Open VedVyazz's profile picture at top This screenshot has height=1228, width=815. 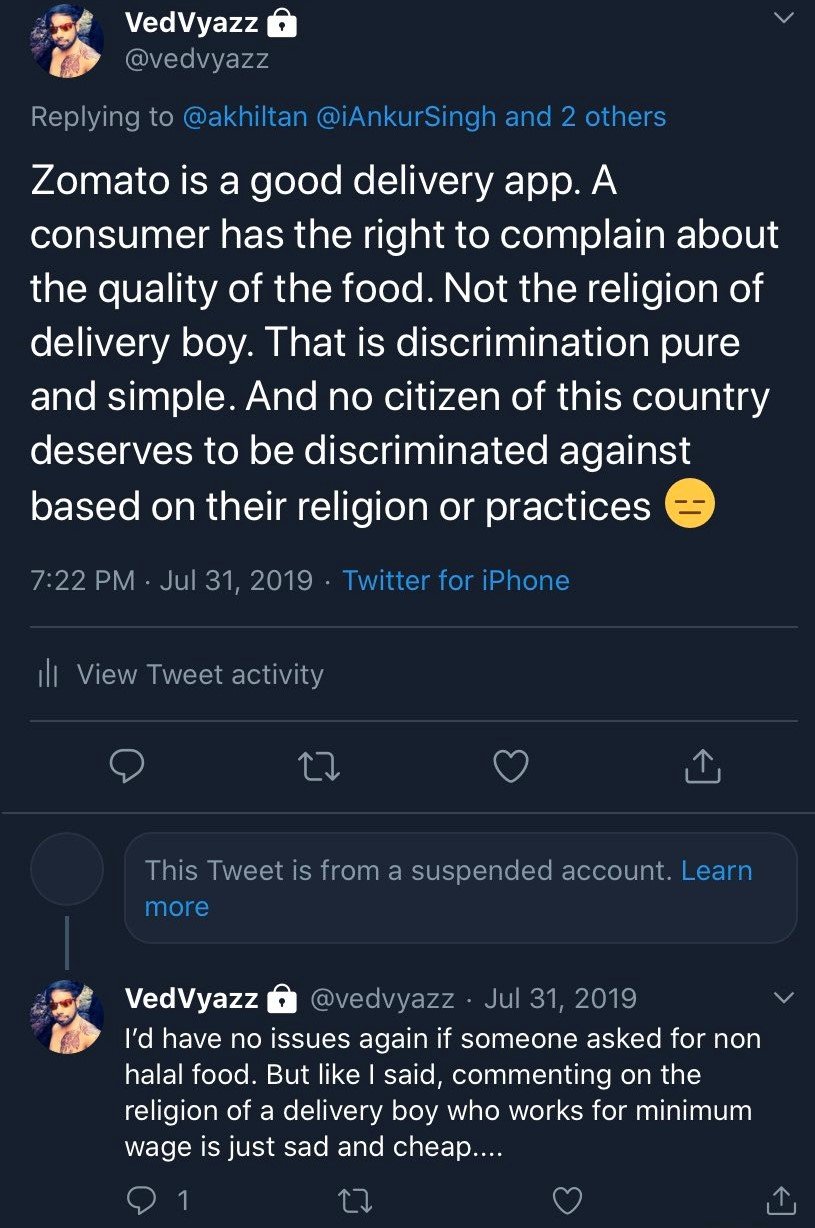[68, 40]
